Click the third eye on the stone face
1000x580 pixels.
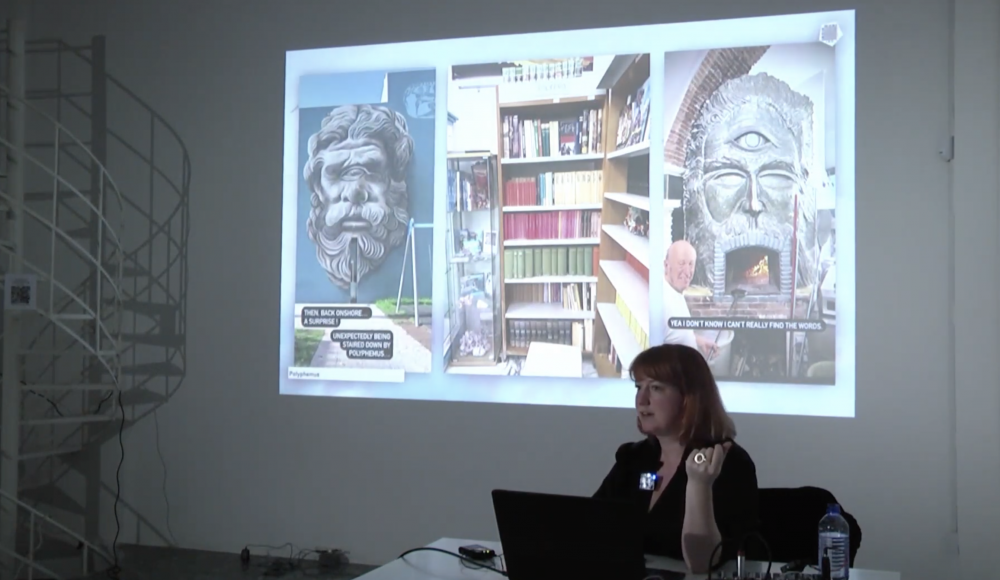point(750,141)
